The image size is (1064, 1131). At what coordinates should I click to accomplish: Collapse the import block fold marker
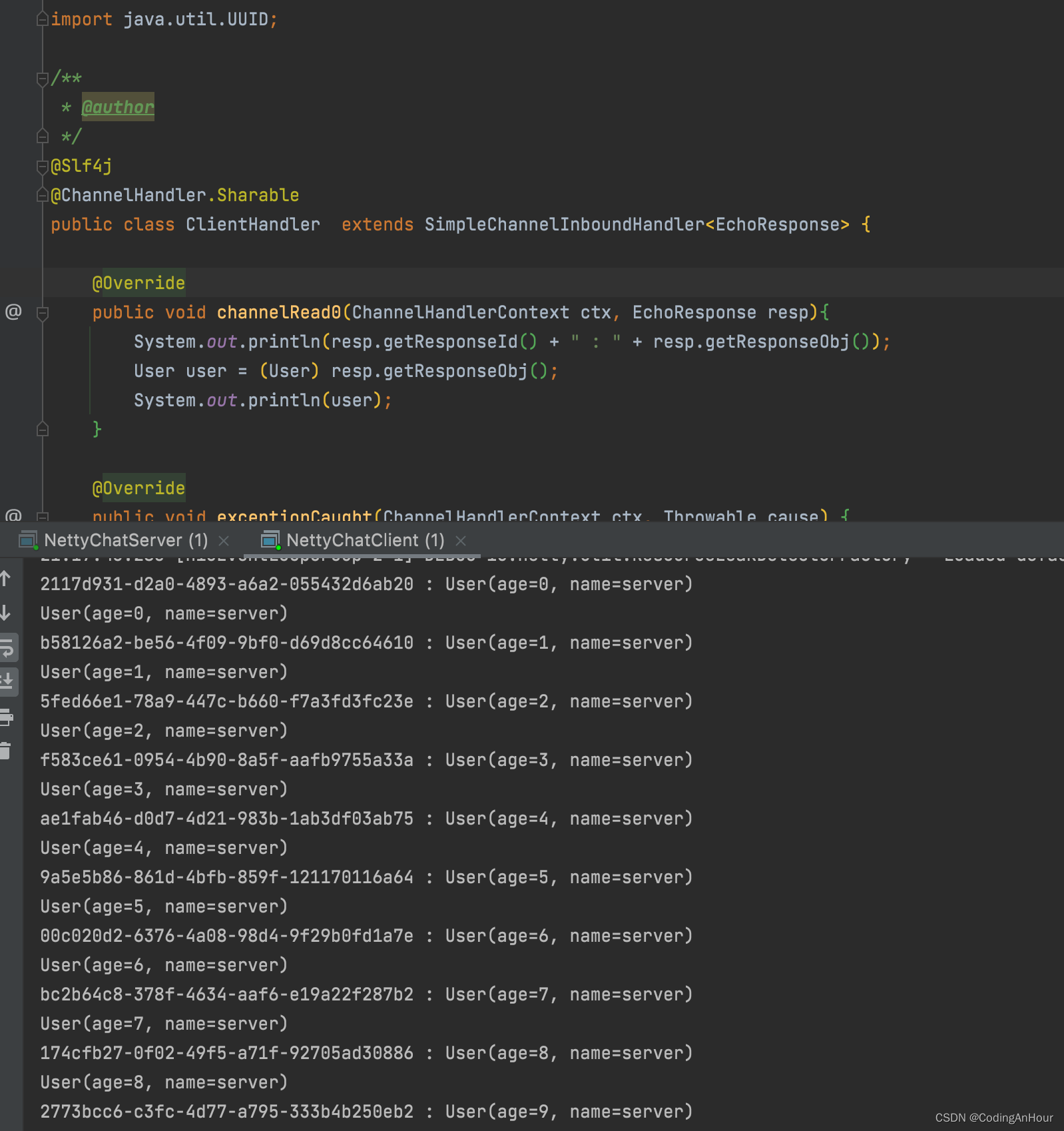click(43, 19)
